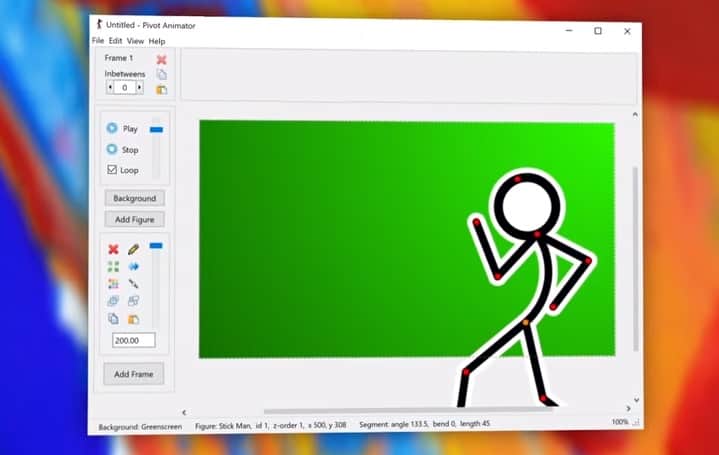Click the 'Frame 1' label
The image size is (719, 455).
tap(118, 58)
